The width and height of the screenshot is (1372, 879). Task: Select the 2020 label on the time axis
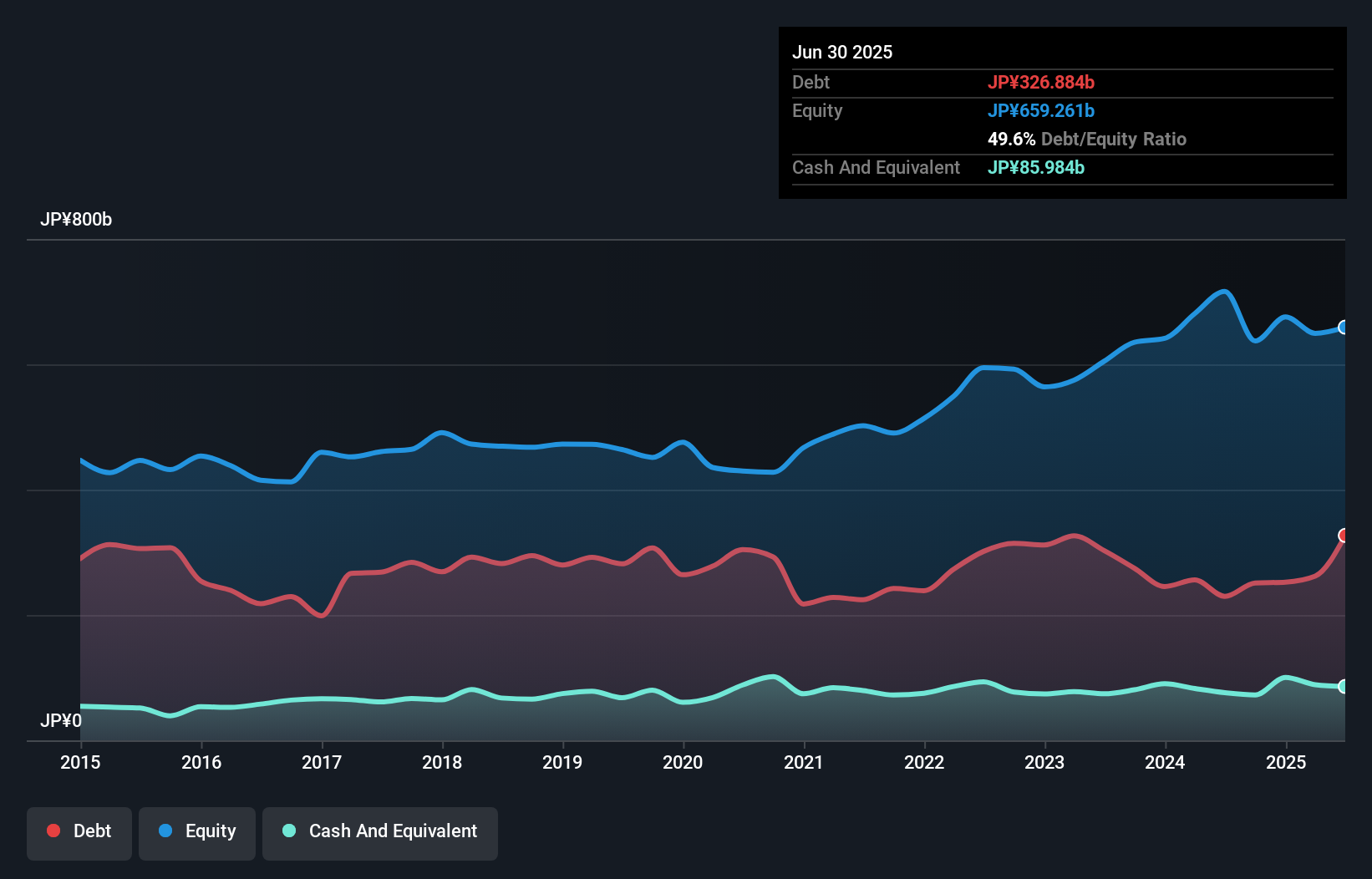click(x=683, y=762)
